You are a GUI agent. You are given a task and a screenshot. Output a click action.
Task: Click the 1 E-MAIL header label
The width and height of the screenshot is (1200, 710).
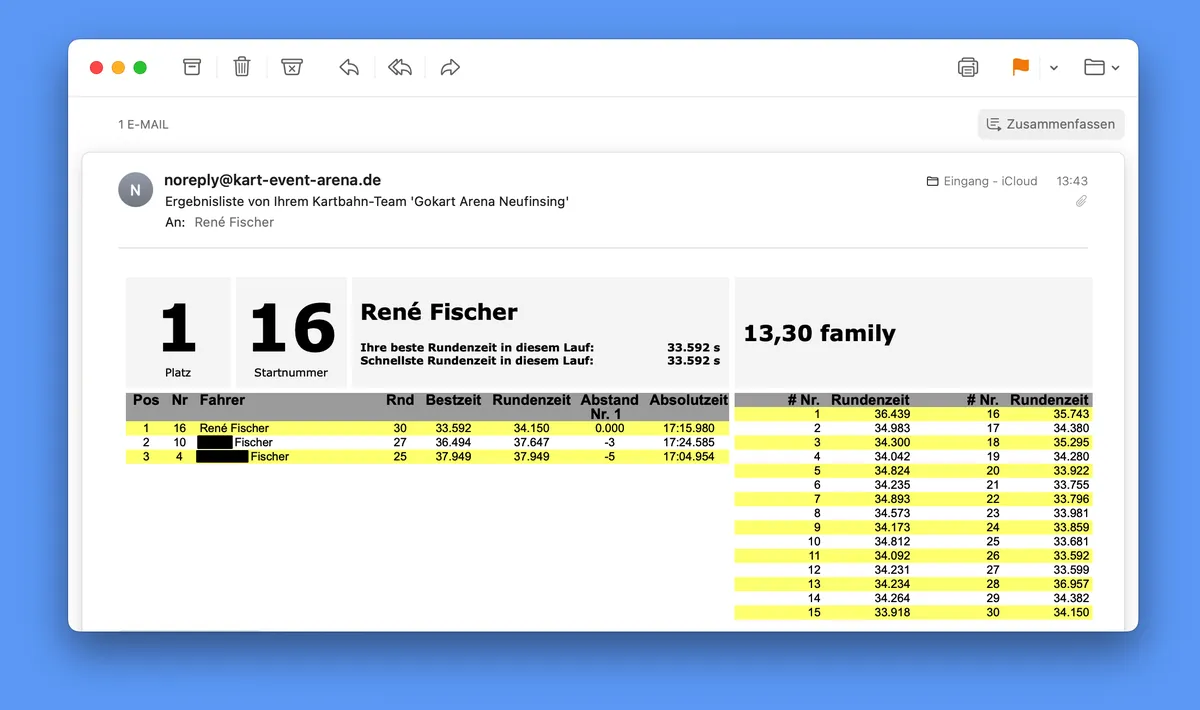click(x=142, y=124)
